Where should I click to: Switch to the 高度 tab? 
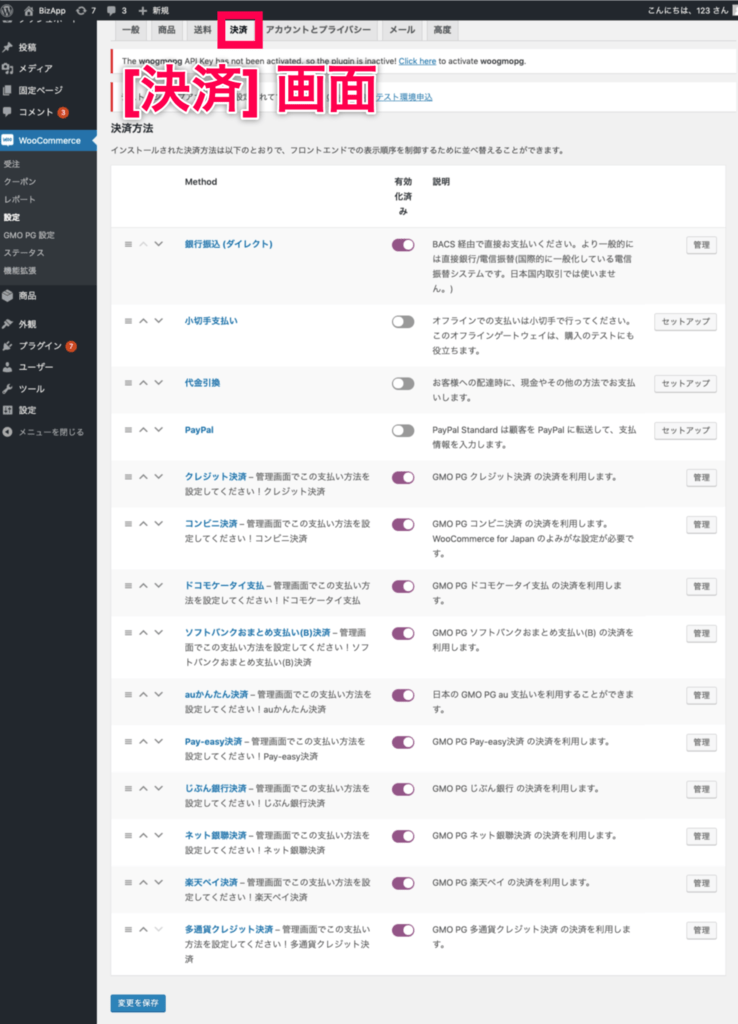pyautogui.click(x=442, y=30)
